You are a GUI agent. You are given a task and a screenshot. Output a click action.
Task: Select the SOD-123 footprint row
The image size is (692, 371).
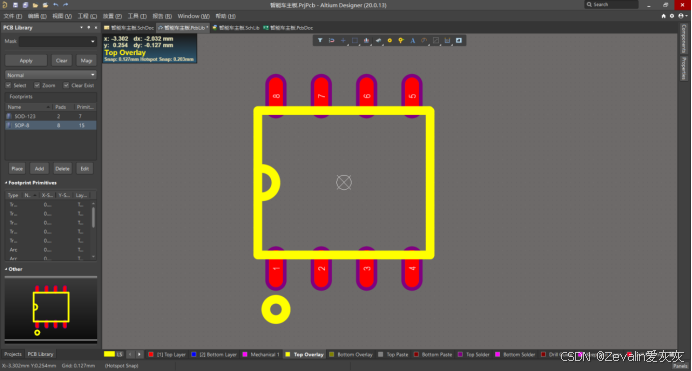pos(51,116)
